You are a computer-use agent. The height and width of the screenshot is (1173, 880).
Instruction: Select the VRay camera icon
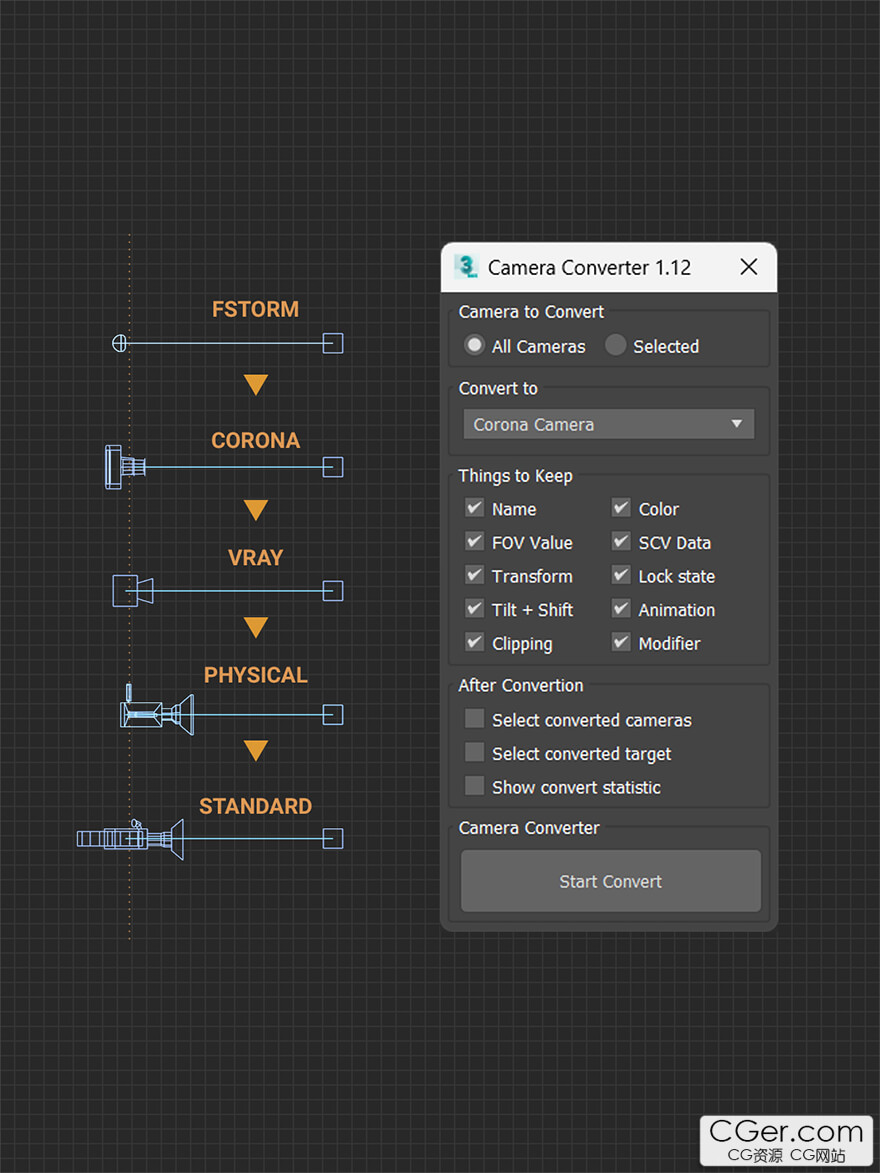click(x=132, y=591)
